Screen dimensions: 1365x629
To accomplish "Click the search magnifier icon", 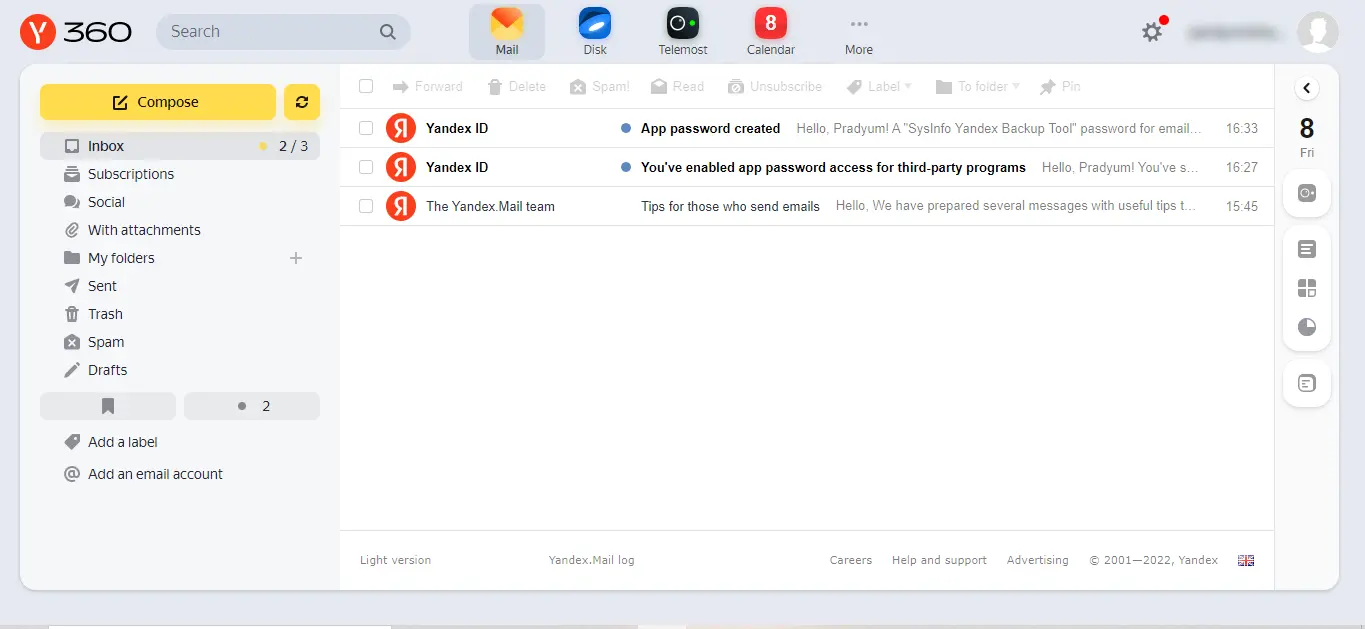I will [x=388, y=32].
